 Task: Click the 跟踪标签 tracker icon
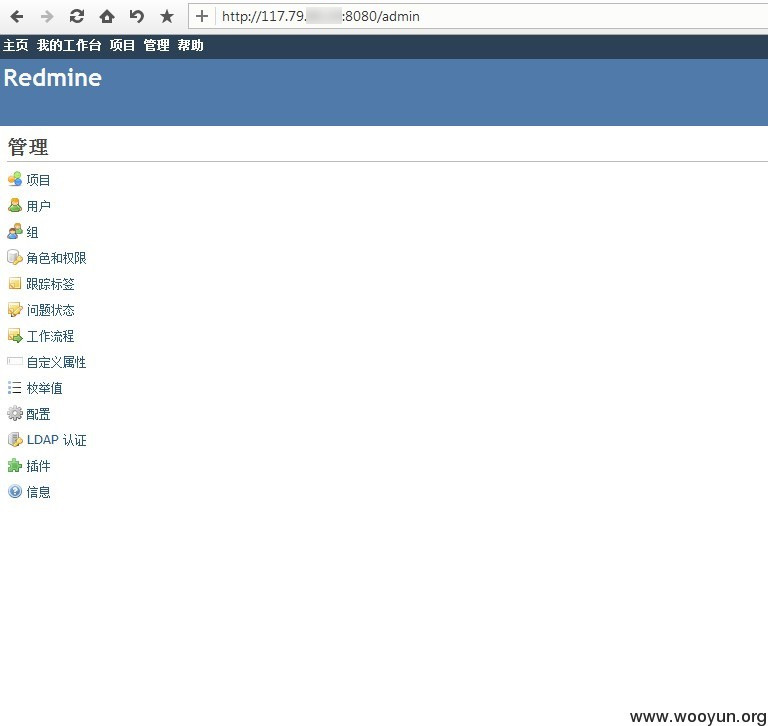[15, 283]
